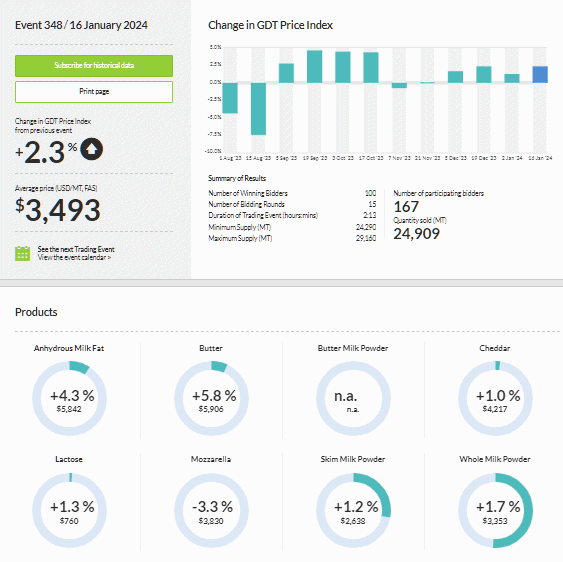The height and width of the screenshot is (562, 563).
Task: Click the green calendar icon
Action: click(x=23, y=254)
